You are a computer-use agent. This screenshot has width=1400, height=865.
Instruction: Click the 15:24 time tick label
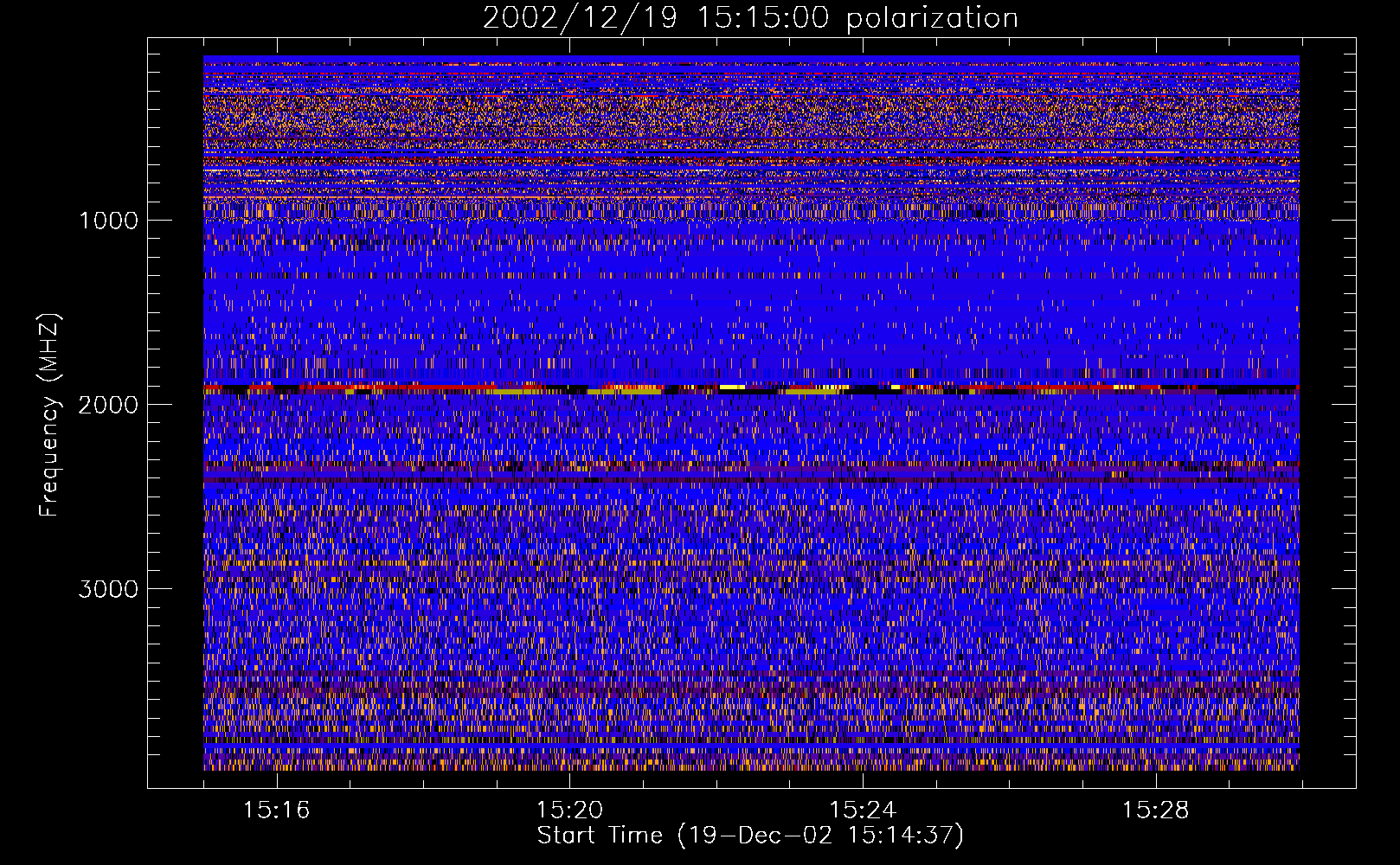click(x=863, y=811)
